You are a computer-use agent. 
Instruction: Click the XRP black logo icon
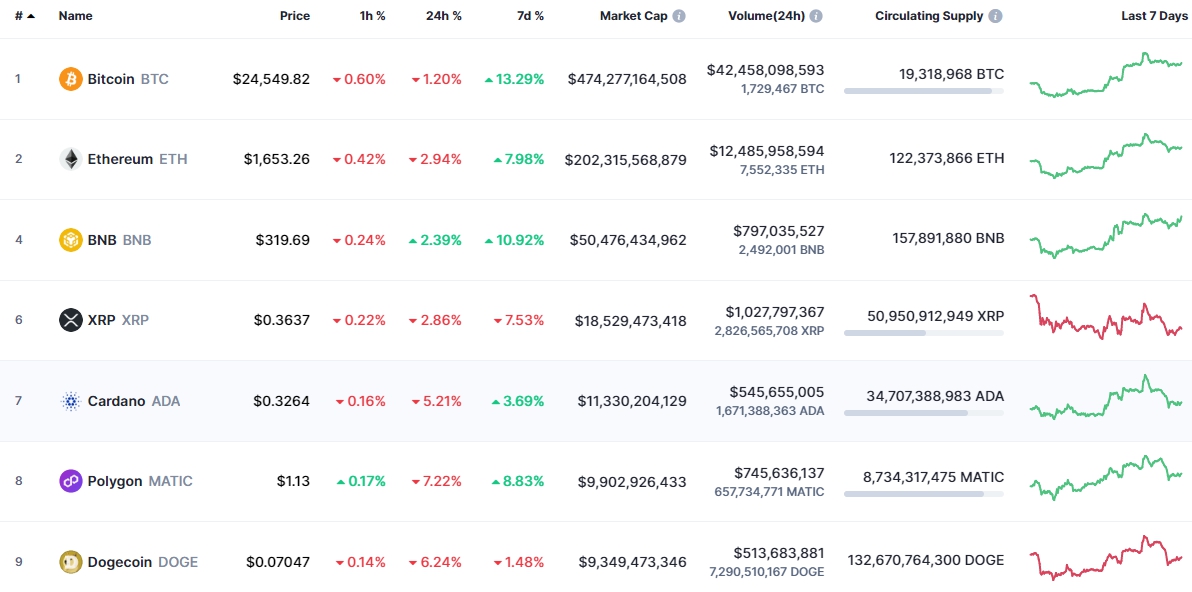(x=71, y=320)
